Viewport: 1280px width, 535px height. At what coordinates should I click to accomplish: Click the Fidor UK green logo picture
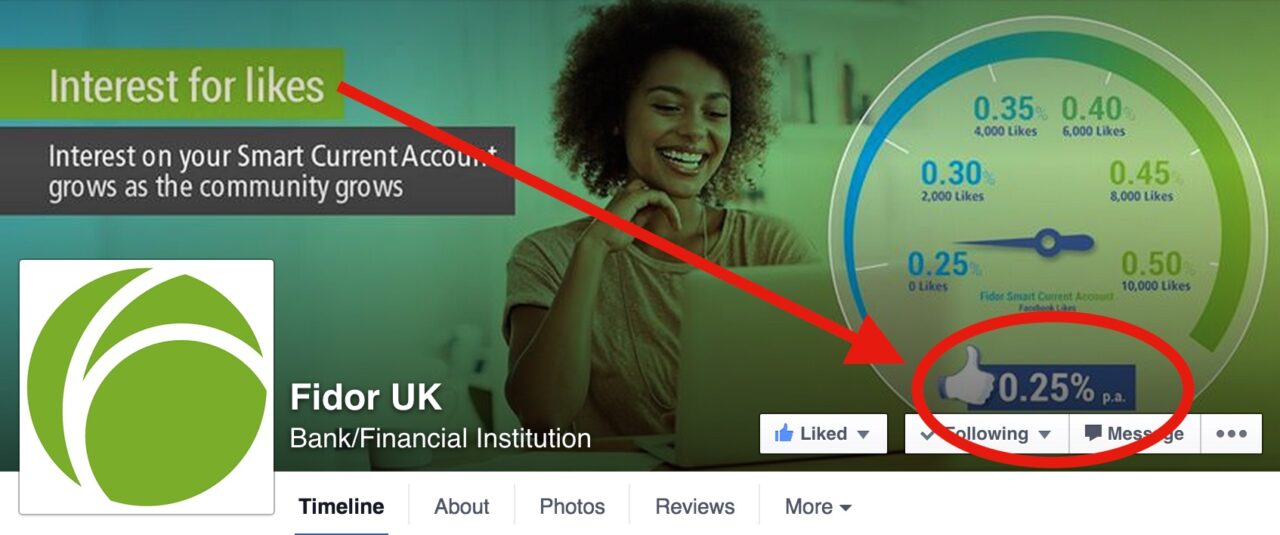tap(147, 387)
